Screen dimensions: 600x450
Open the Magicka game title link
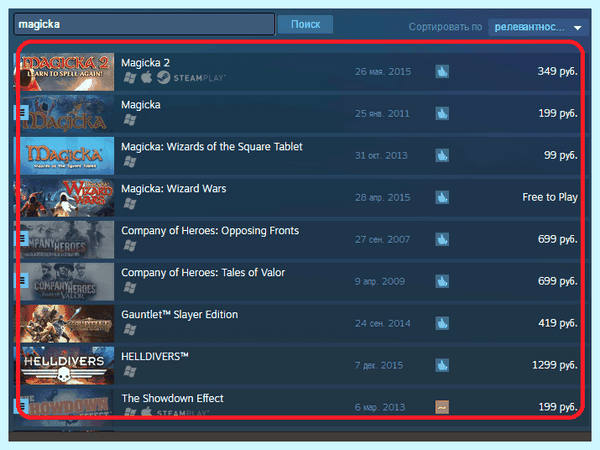coord(141,105)
